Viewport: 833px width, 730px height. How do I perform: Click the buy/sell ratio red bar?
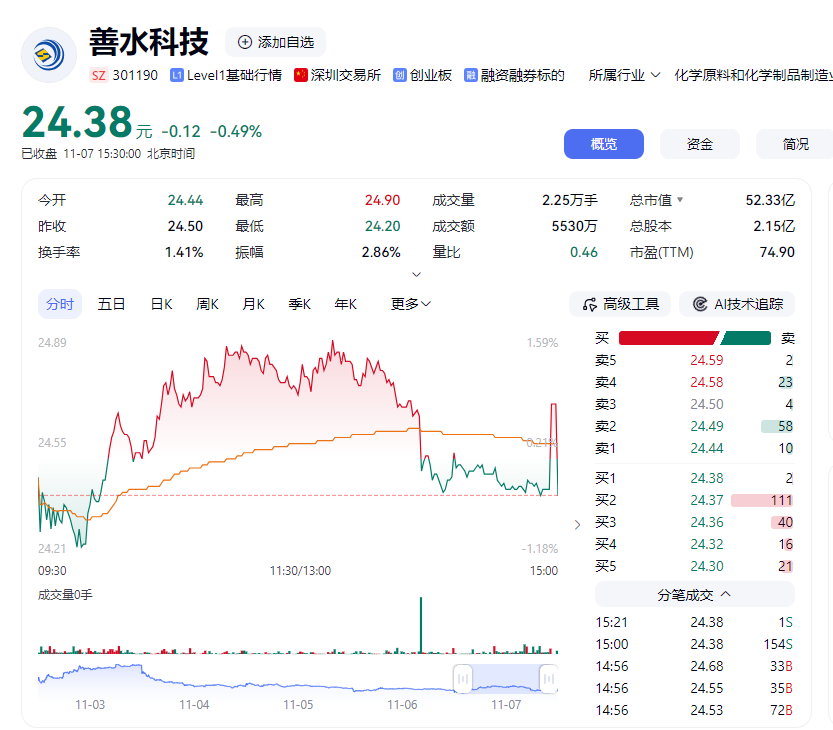[668, 338]
